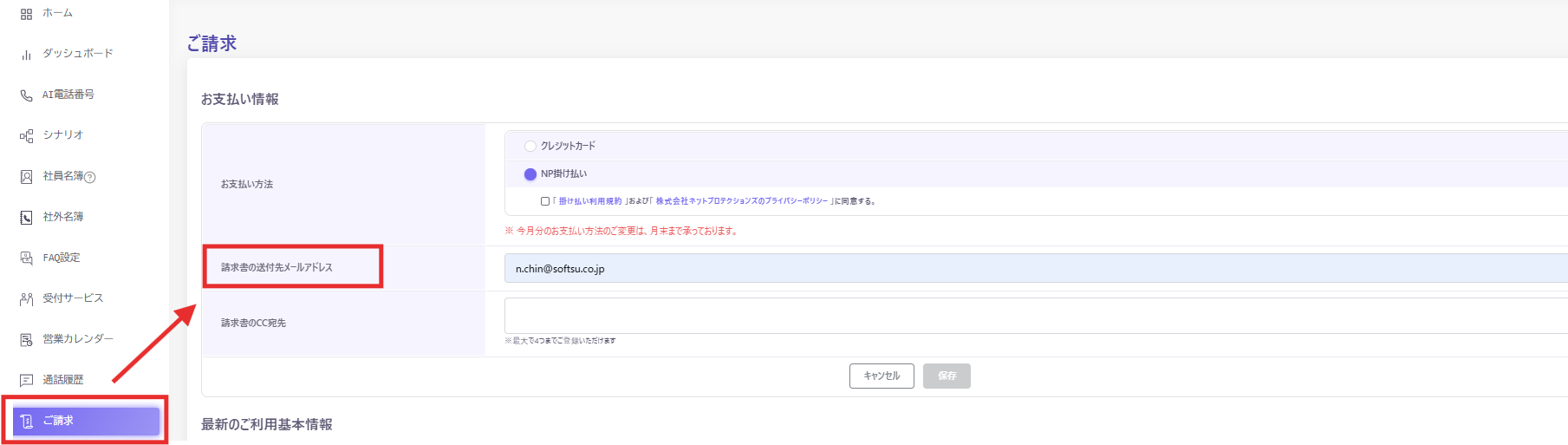Select the クレジットカード radio button

coord(530,146)
